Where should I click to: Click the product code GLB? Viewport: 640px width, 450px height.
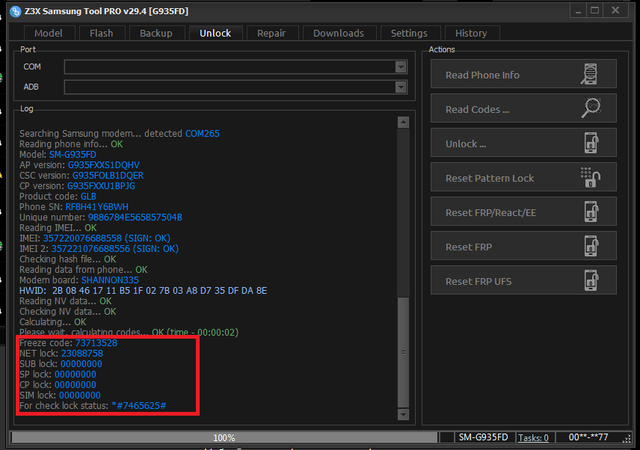88,196
